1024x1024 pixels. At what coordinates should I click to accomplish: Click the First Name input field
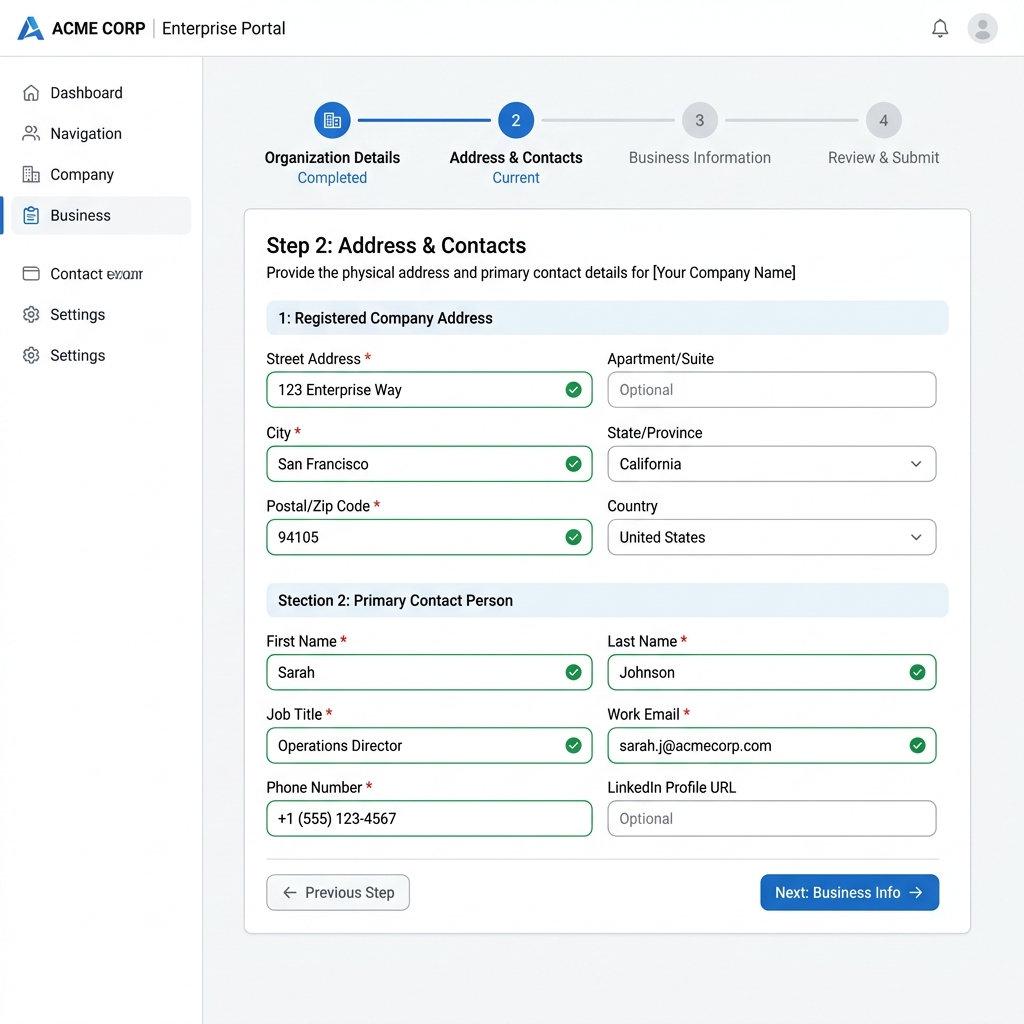click(429, 673)
